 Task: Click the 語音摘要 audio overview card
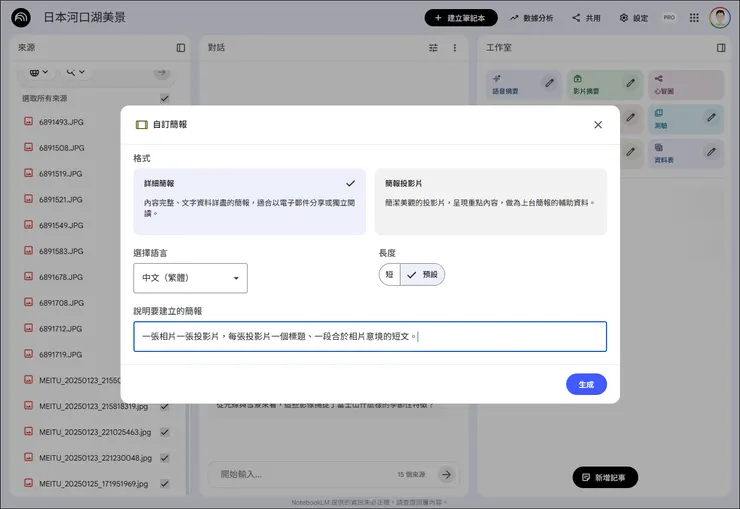click(x=524, y=85)
